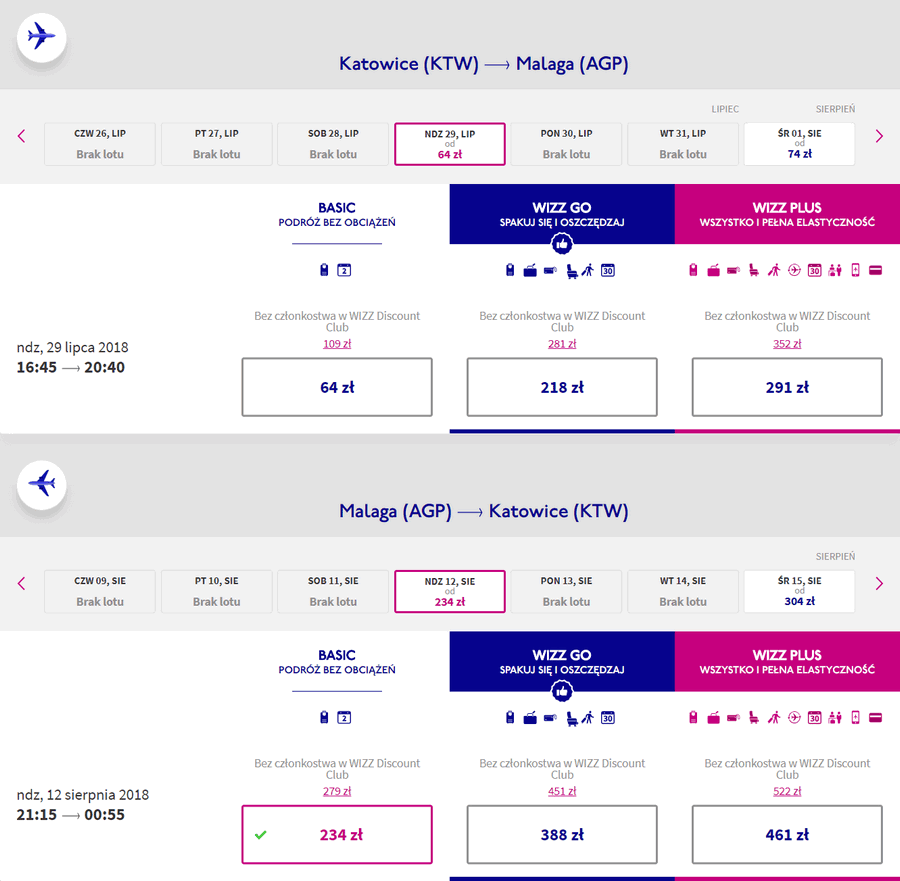Click the priority boarding walker icon, outbound WIZZ PLUS
This screenshot has width=900, height=881.
(774, 270)
